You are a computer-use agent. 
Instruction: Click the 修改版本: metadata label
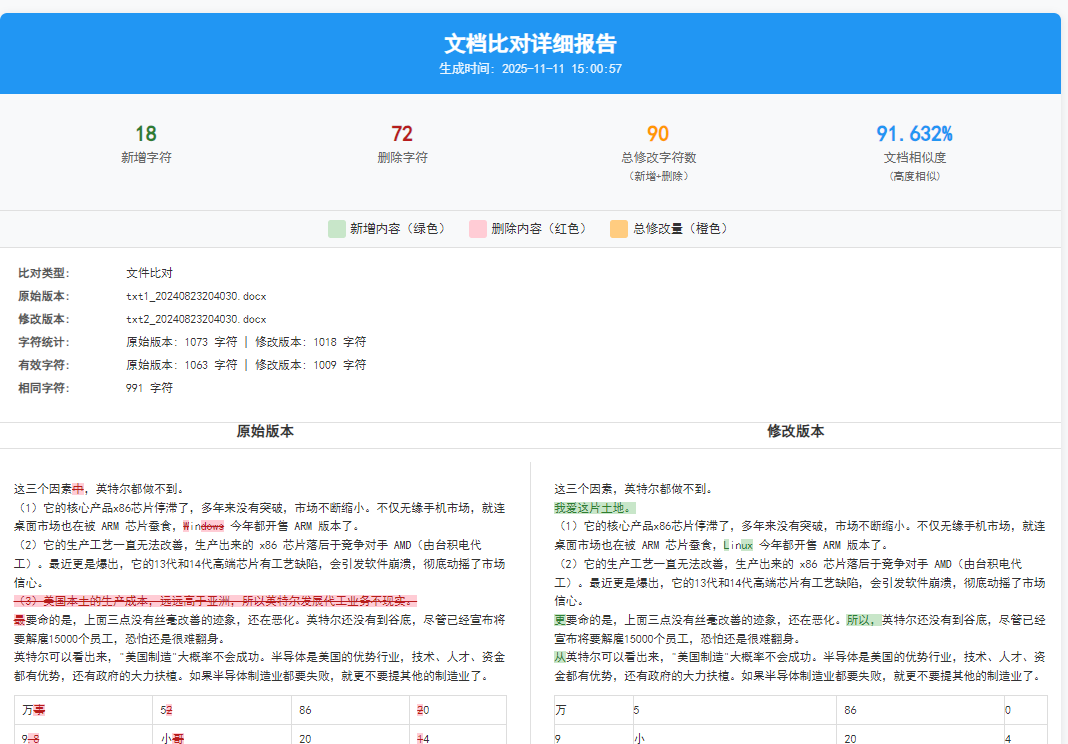(44, 319)
